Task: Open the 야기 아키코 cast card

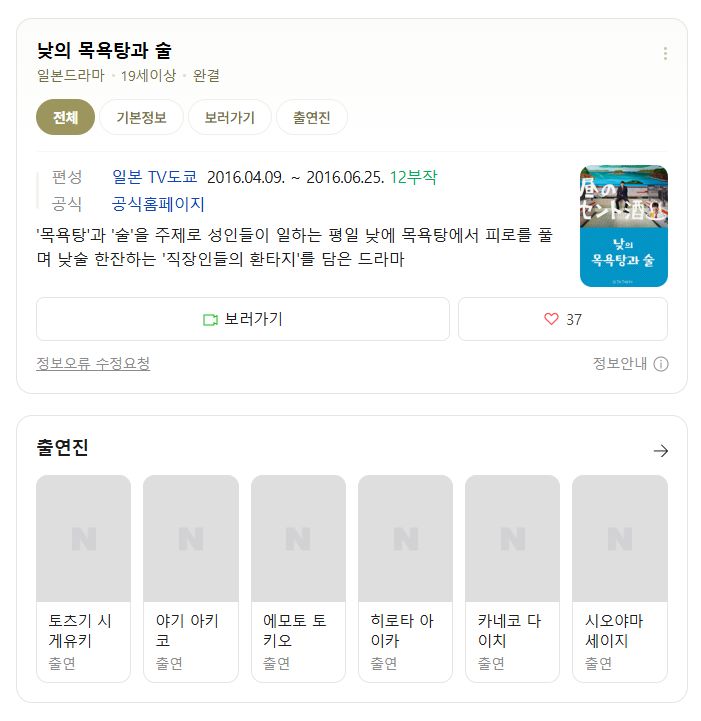Action: pyautogui.click(x=191, y=578)
